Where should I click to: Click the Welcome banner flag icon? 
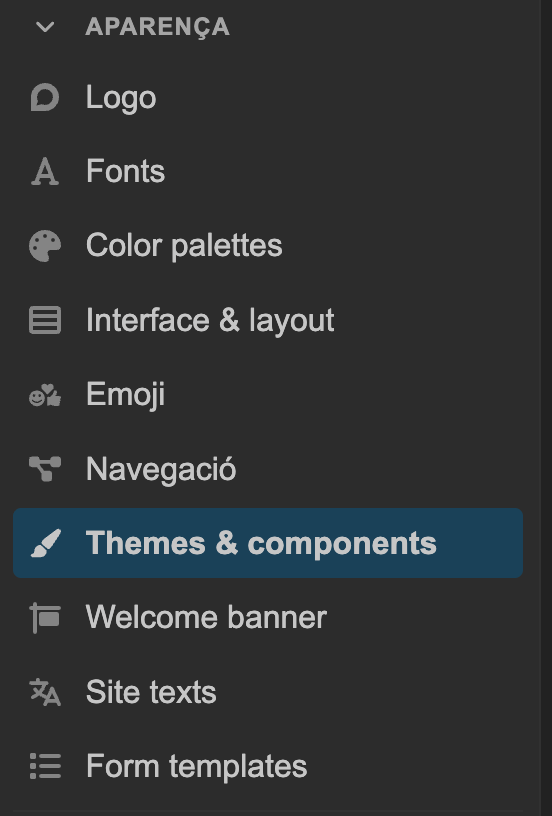[45, 618]
